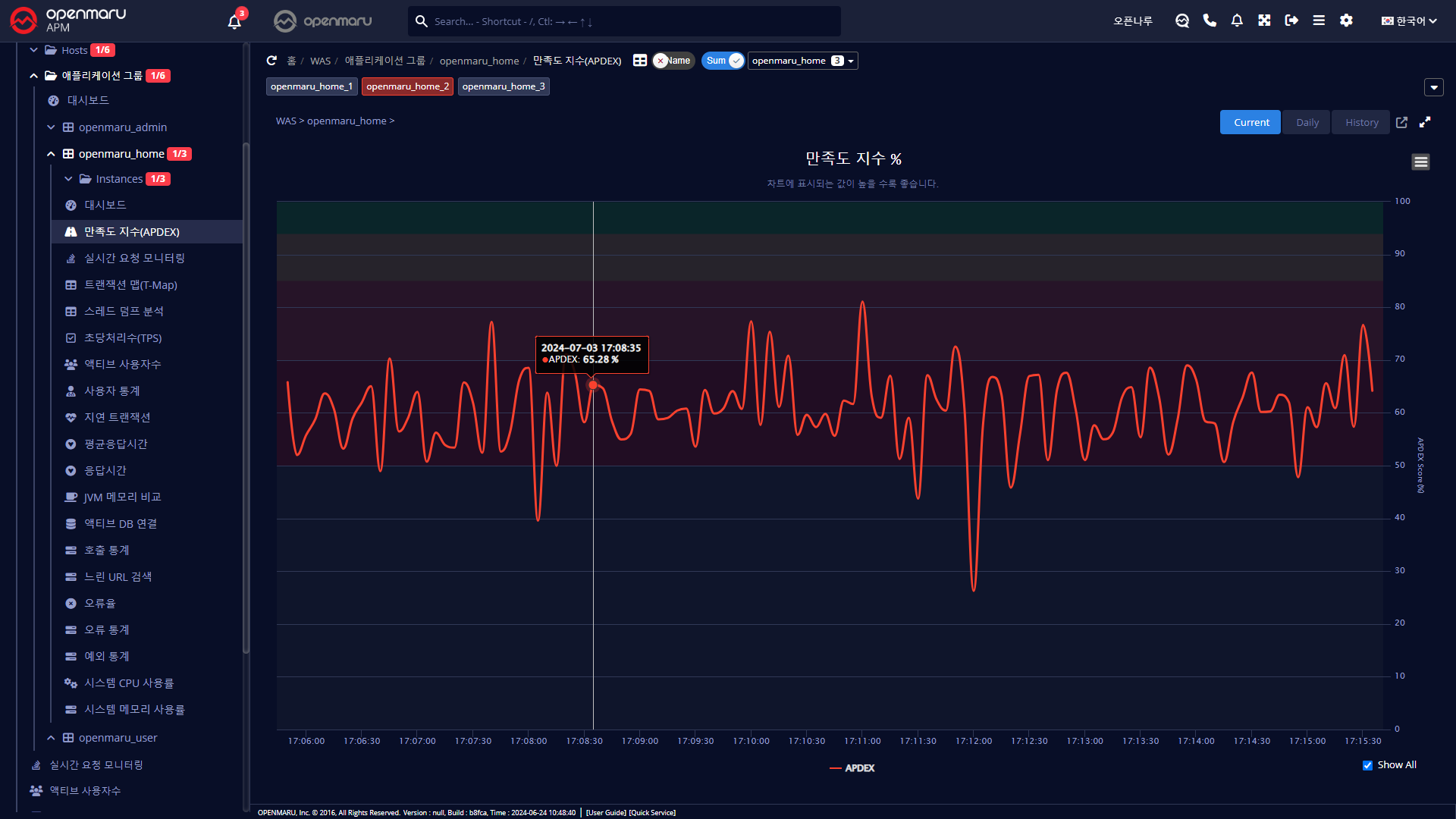Open the openmaru_home instance dropdown
The width and height of the screenshot is (1456, 819).
(802, 61)
